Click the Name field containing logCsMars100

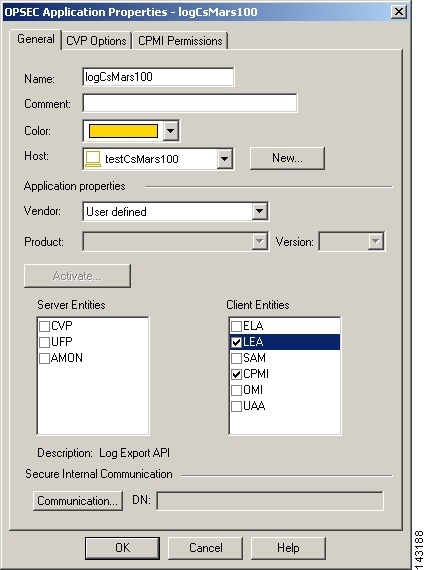(x=158, y=77)
